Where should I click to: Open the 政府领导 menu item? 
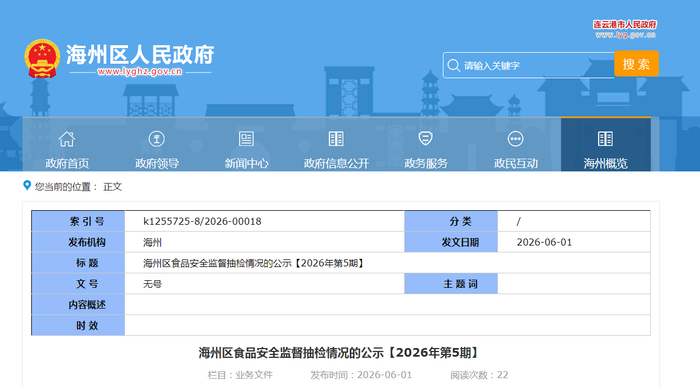point(157,163)
